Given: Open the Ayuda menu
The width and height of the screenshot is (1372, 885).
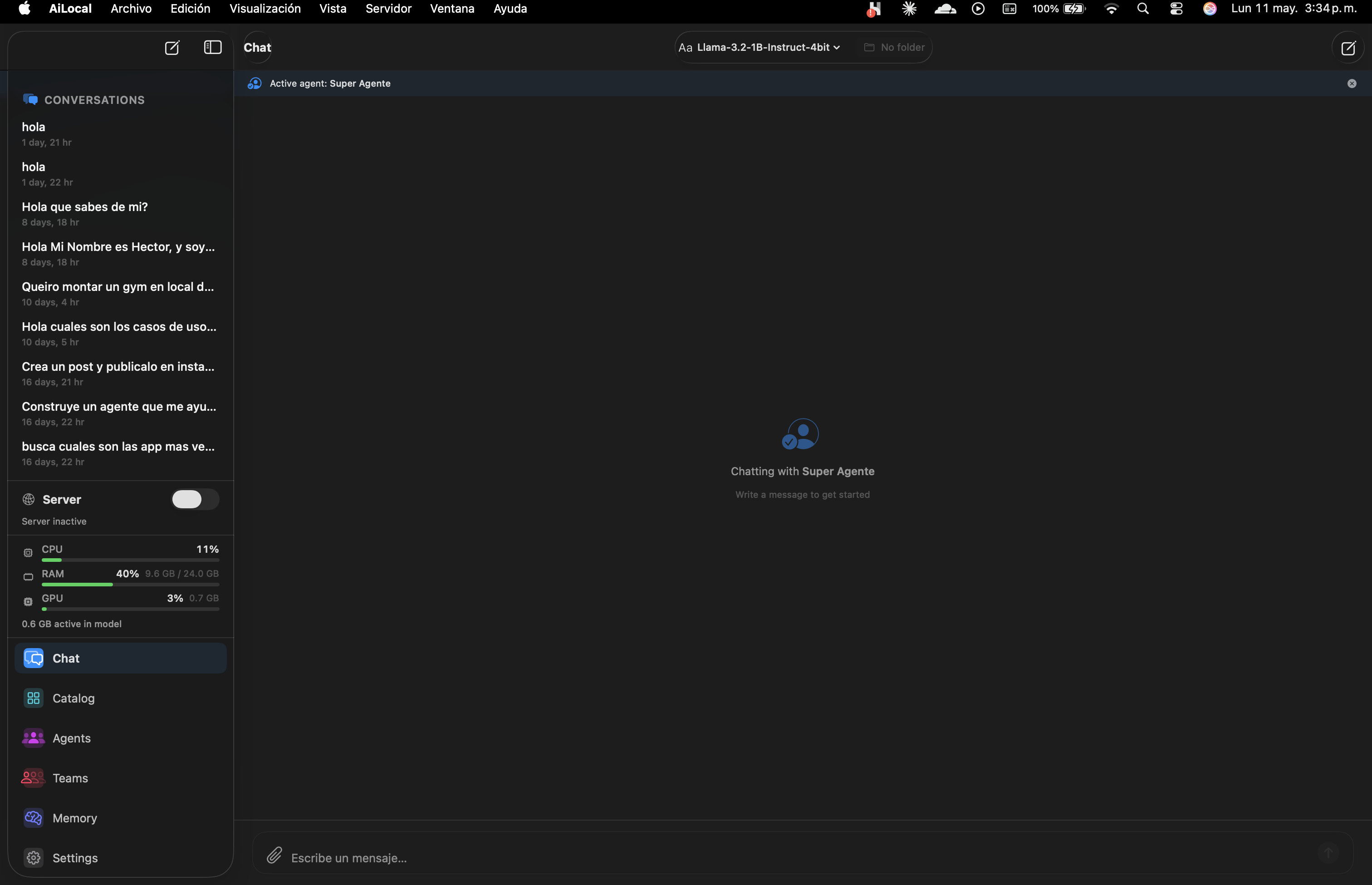Looking at the screenshot, I should [x=510, y=9].
